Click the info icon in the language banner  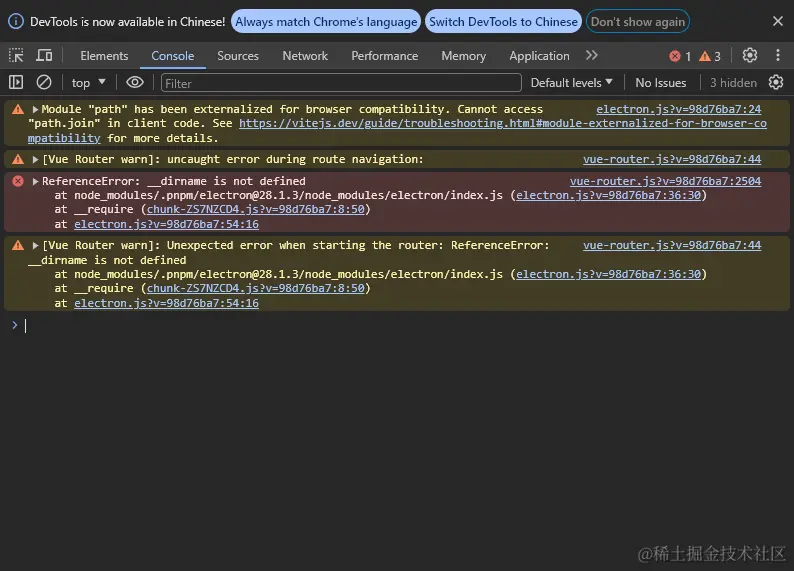(16, 21)
